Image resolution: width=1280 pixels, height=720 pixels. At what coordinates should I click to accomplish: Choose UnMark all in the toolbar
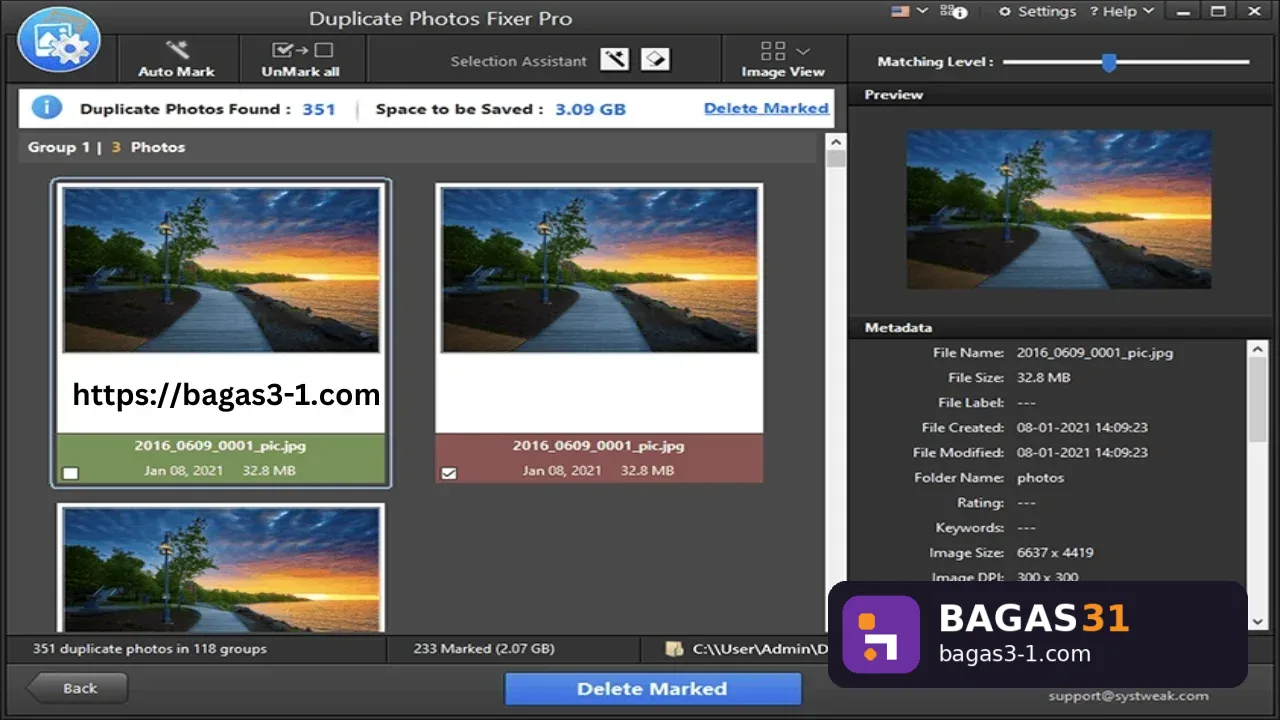coord(301,59)
